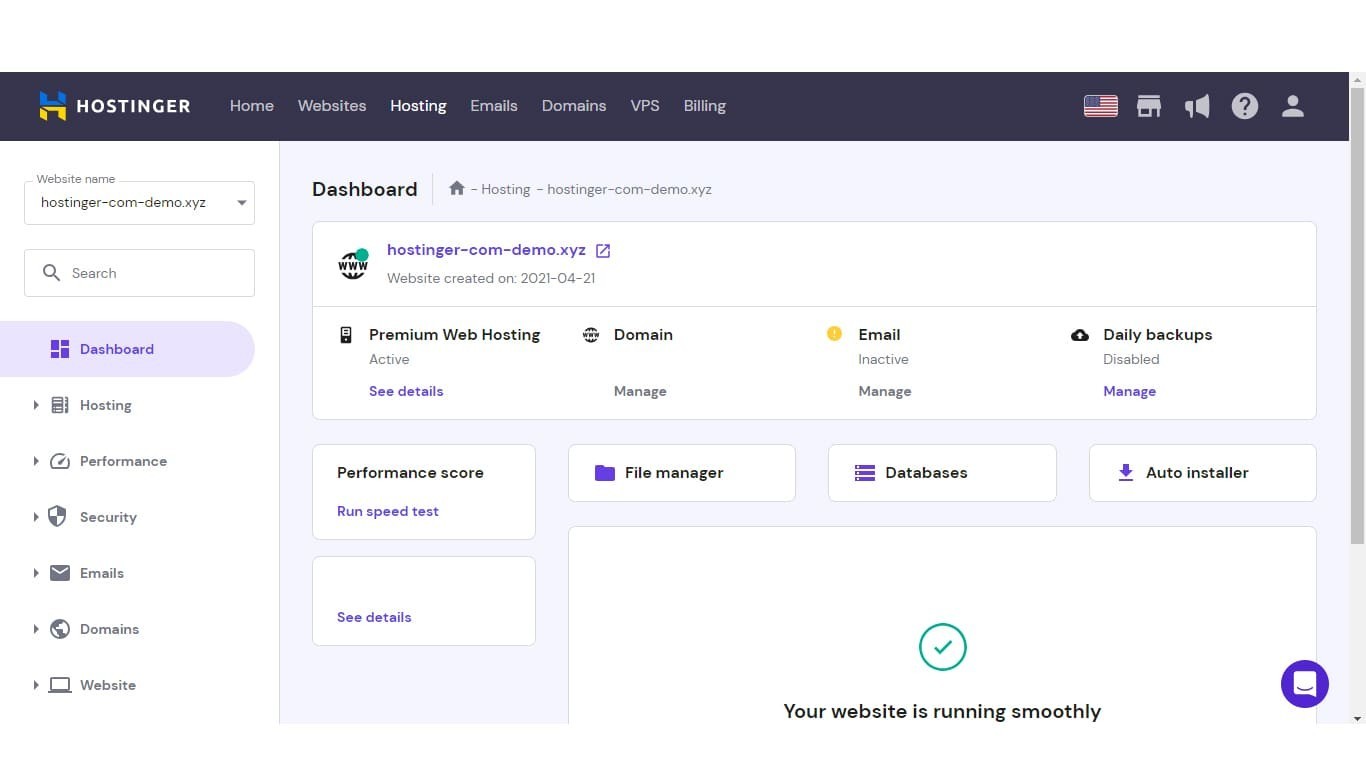
Task: Click the Premium Web Hosting server icon
Action: tap(346, 335)
